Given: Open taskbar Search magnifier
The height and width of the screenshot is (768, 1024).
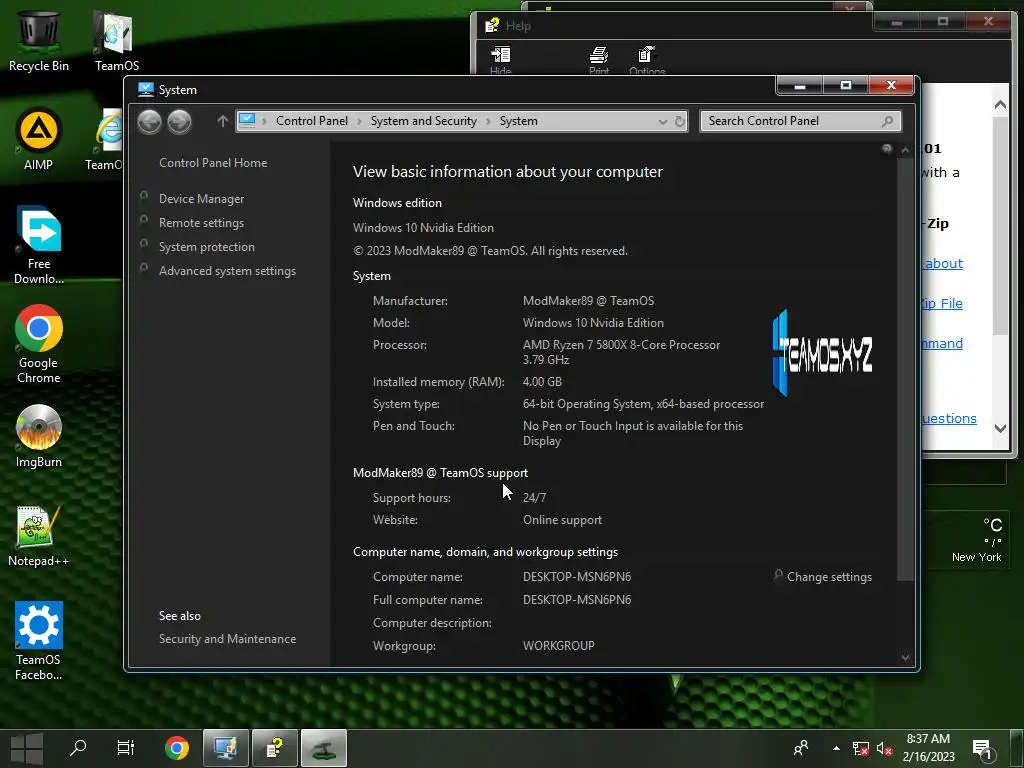Looking at the screenshot, I should coord(78,748).
